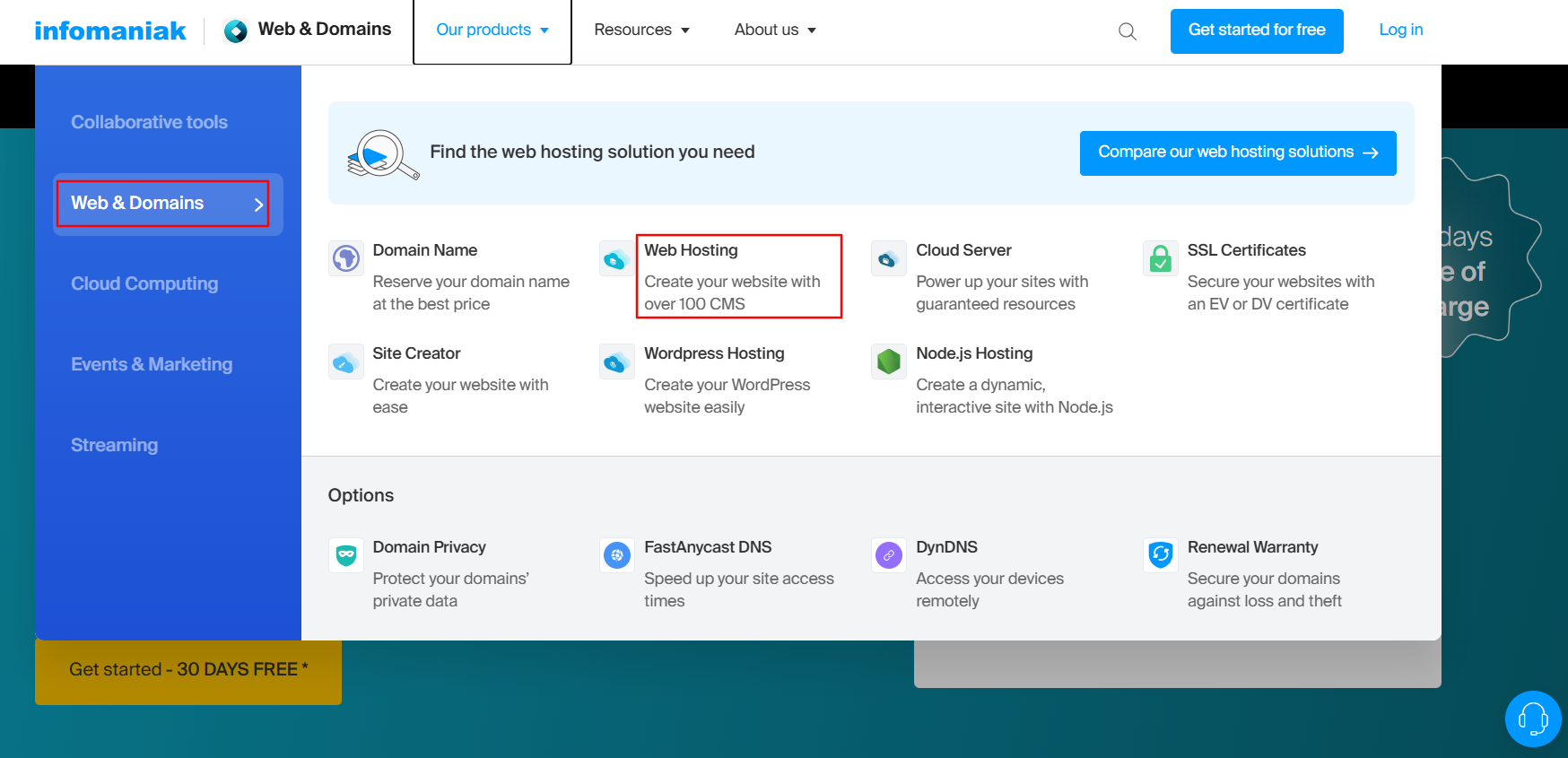The width and height of the screenshot is (1568, 758).
Task: Click the DynDNS link icon
Action: (x=889, y=555)
